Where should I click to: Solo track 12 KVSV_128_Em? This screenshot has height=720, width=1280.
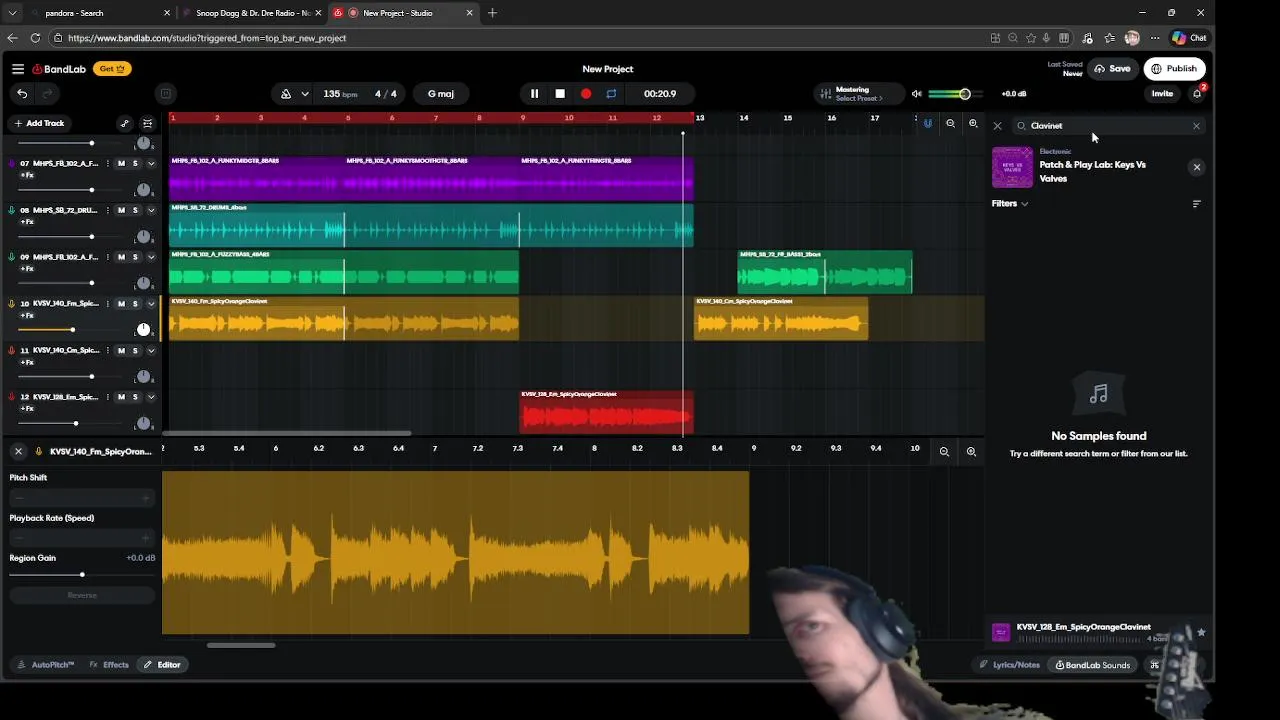point(135,397)
